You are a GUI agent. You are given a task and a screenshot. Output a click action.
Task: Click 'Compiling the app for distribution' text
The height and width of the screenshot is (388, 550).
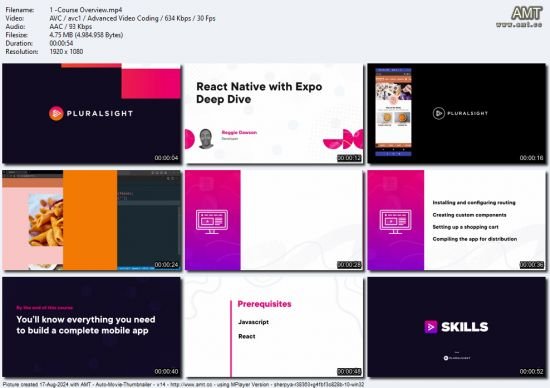click(475, 239)
